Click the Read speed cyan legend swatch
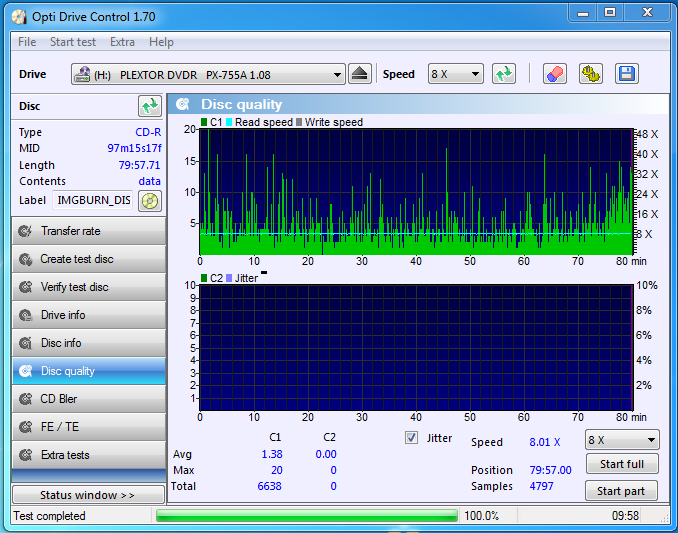This screenshot has height=533, width=678. [229, 122]
